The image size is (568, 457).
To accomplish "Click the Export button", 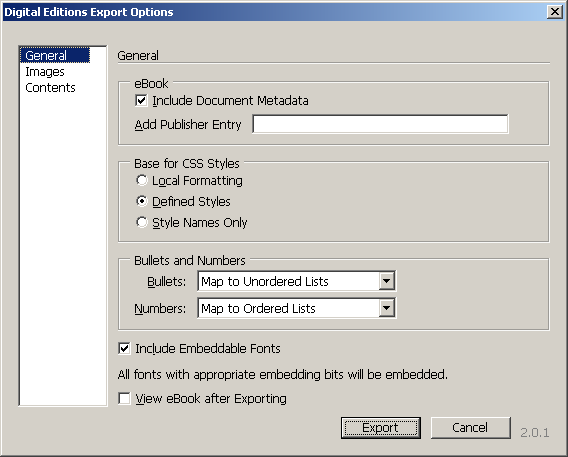I will pos(381,428).
